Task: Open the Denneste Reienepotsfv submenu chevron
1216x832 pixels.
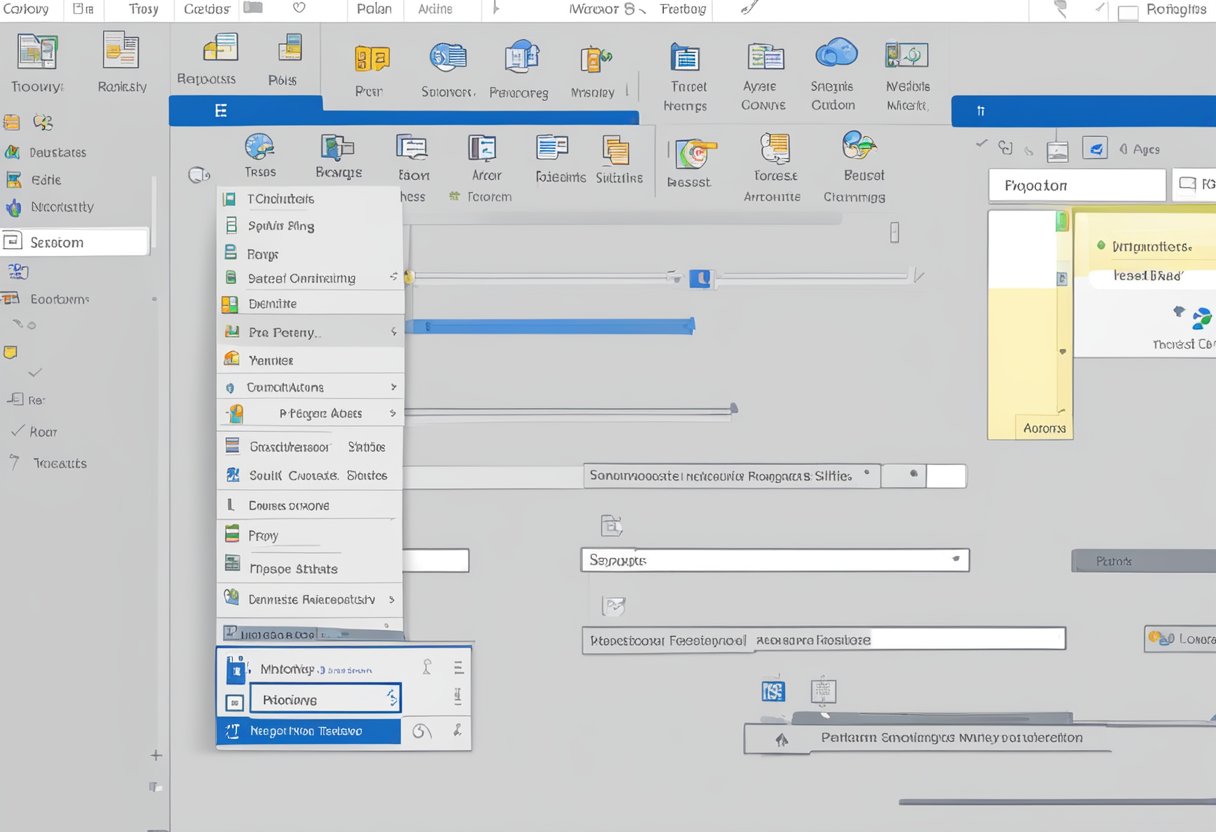Action: pyautogui.click(x=391, y=600)
